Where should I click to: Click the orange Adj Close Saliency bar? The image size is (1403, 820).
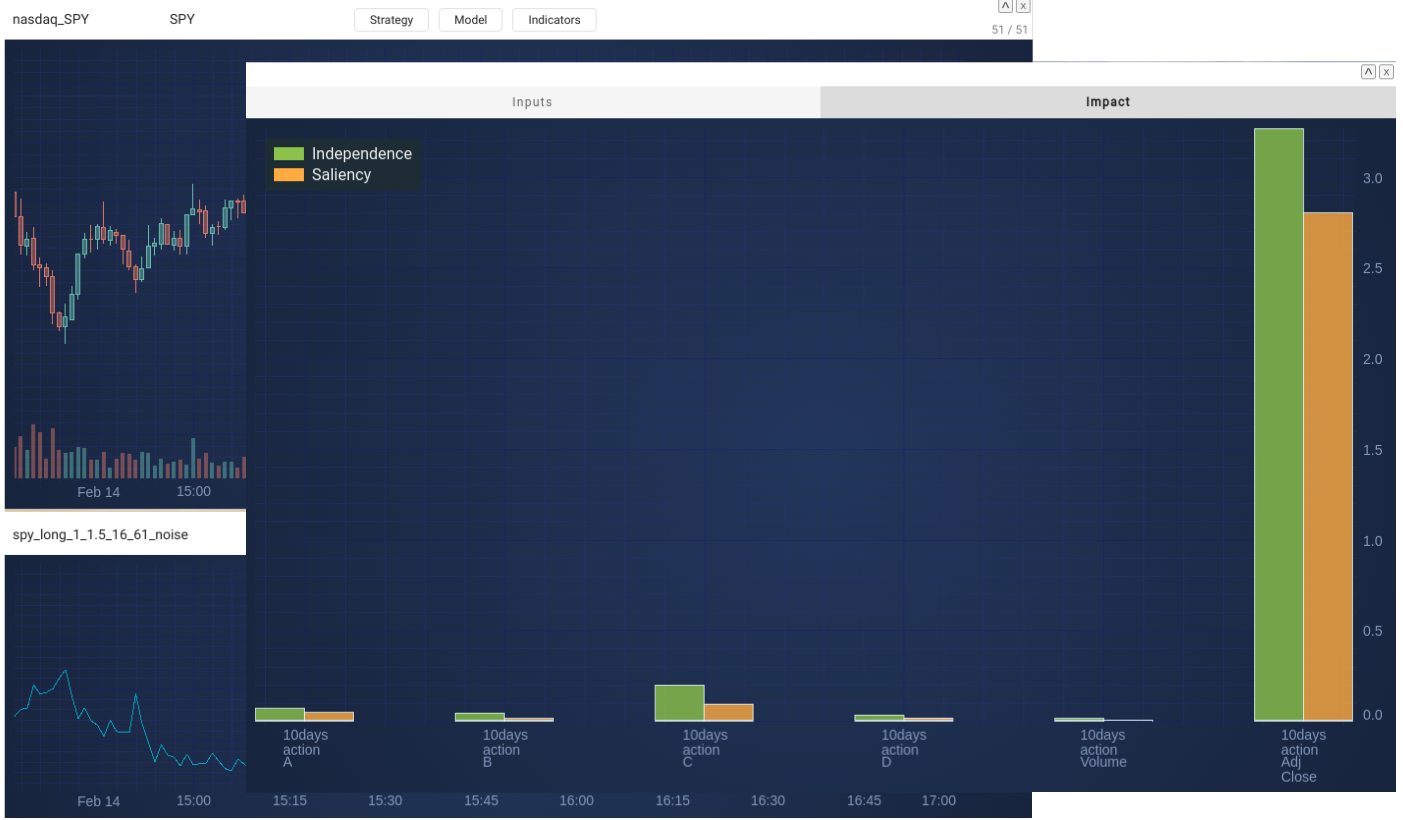coord(1328,466)
